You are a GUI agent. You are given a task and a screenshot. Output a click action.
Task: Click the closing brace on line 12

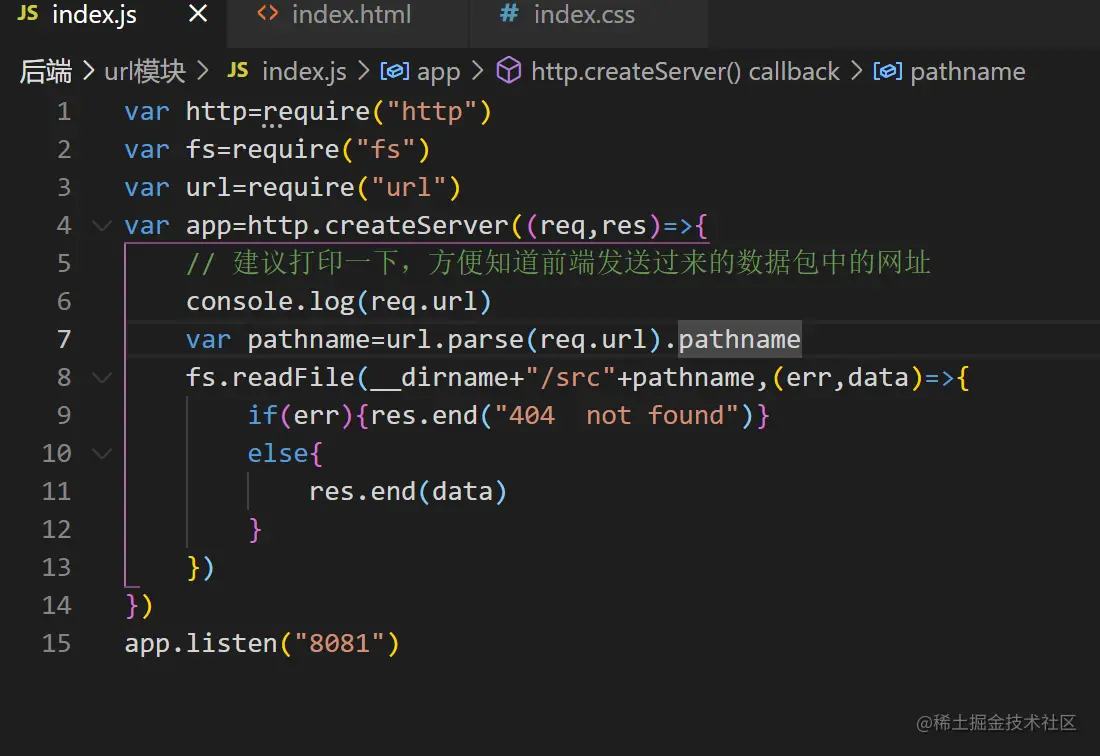point(255,529)
